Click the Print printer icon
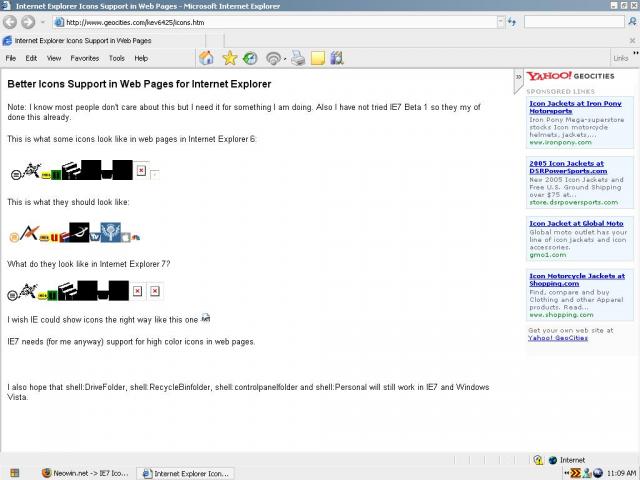The height and width of the screenshot is (480, 640). [298, 58]
